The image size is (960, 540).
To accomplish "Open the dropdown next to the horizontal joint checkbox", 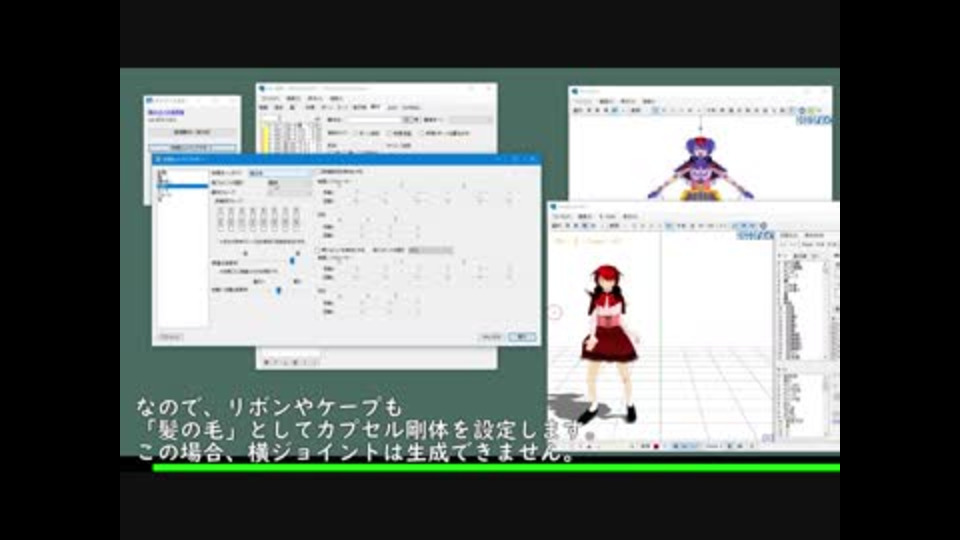I will (430, 250).
